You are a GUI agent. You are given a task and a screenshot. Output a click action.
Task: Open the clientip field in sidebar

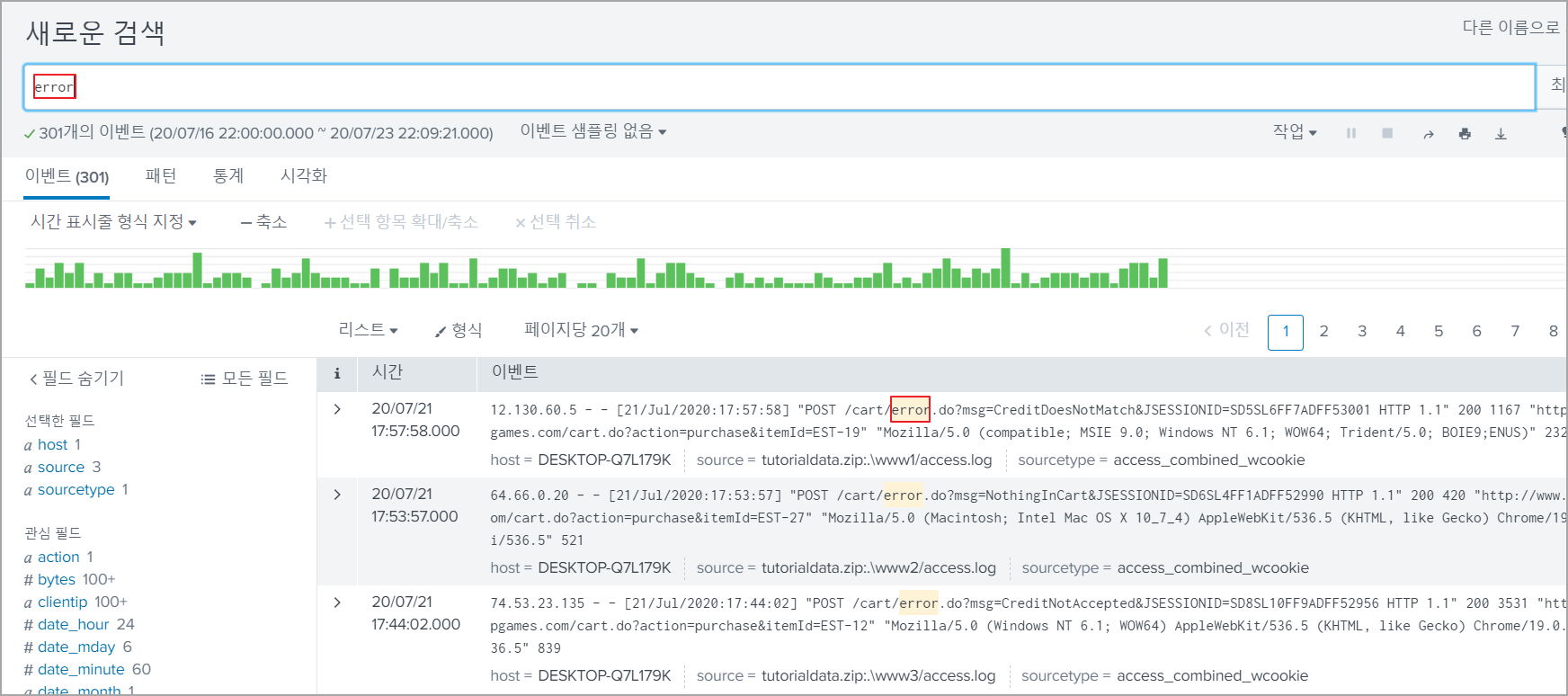click(x=63, y=602)
